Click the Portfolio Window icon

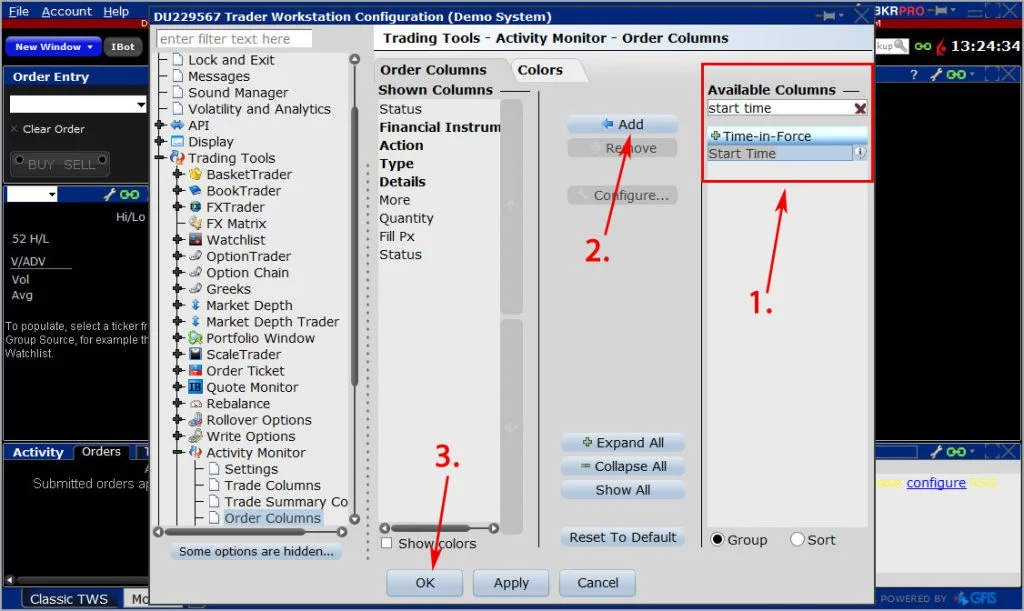(x=195, y=339)
